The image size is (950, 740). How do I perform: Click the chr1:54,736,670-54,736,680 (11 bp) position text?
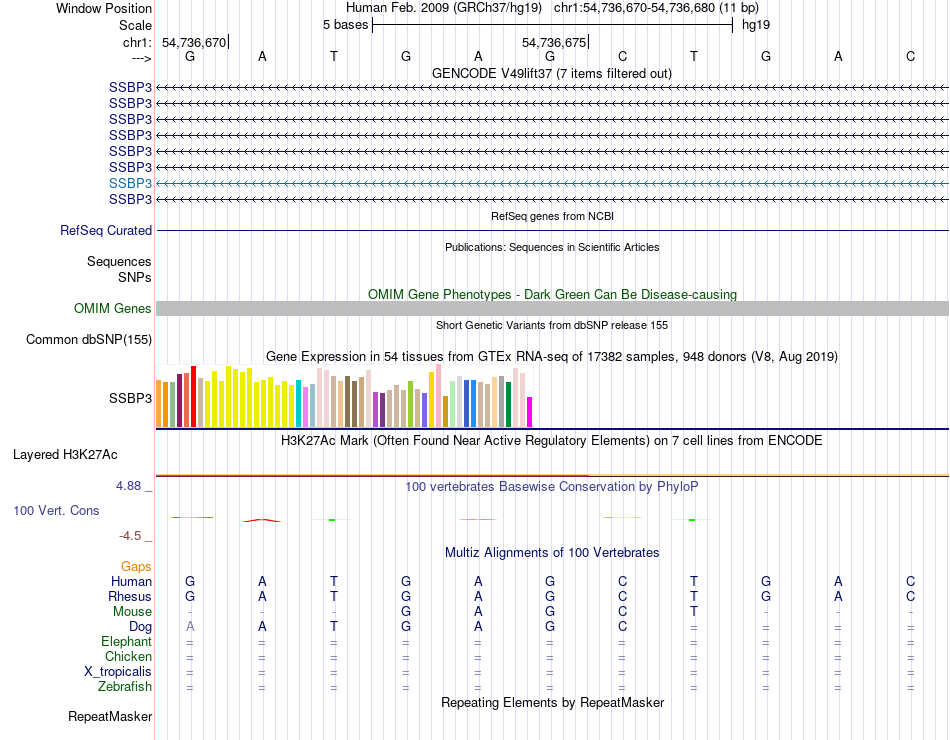(656, 8)
